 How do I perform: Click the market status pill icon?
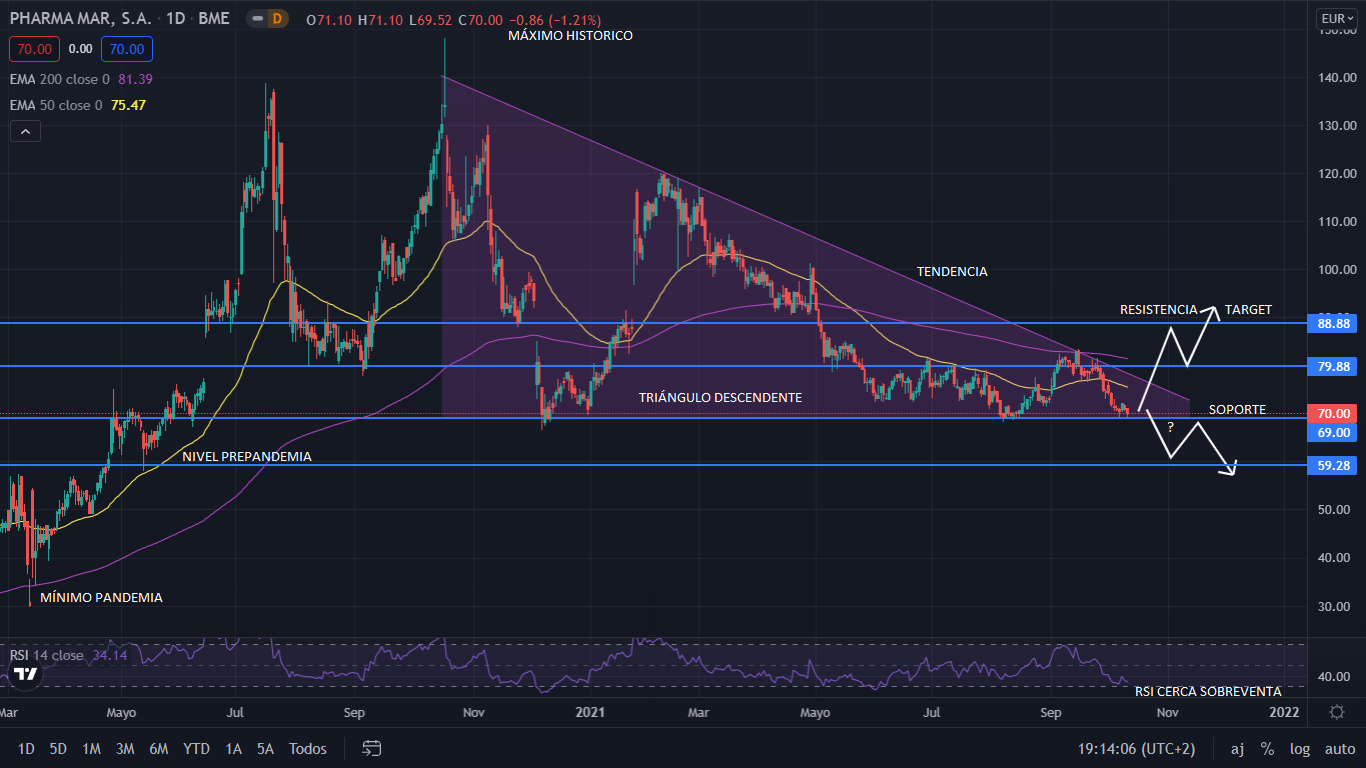[257, 19]
